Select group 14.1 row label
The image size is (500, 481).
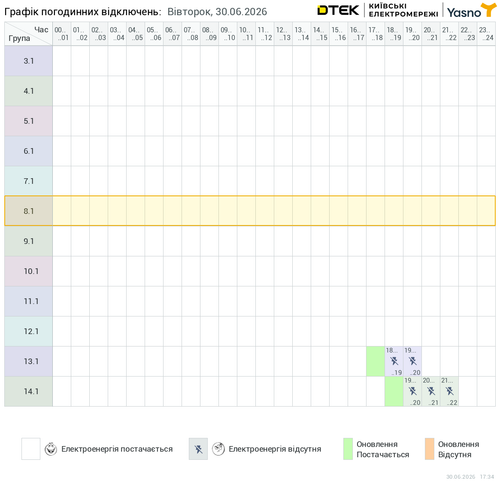click(x=28, y=391)
